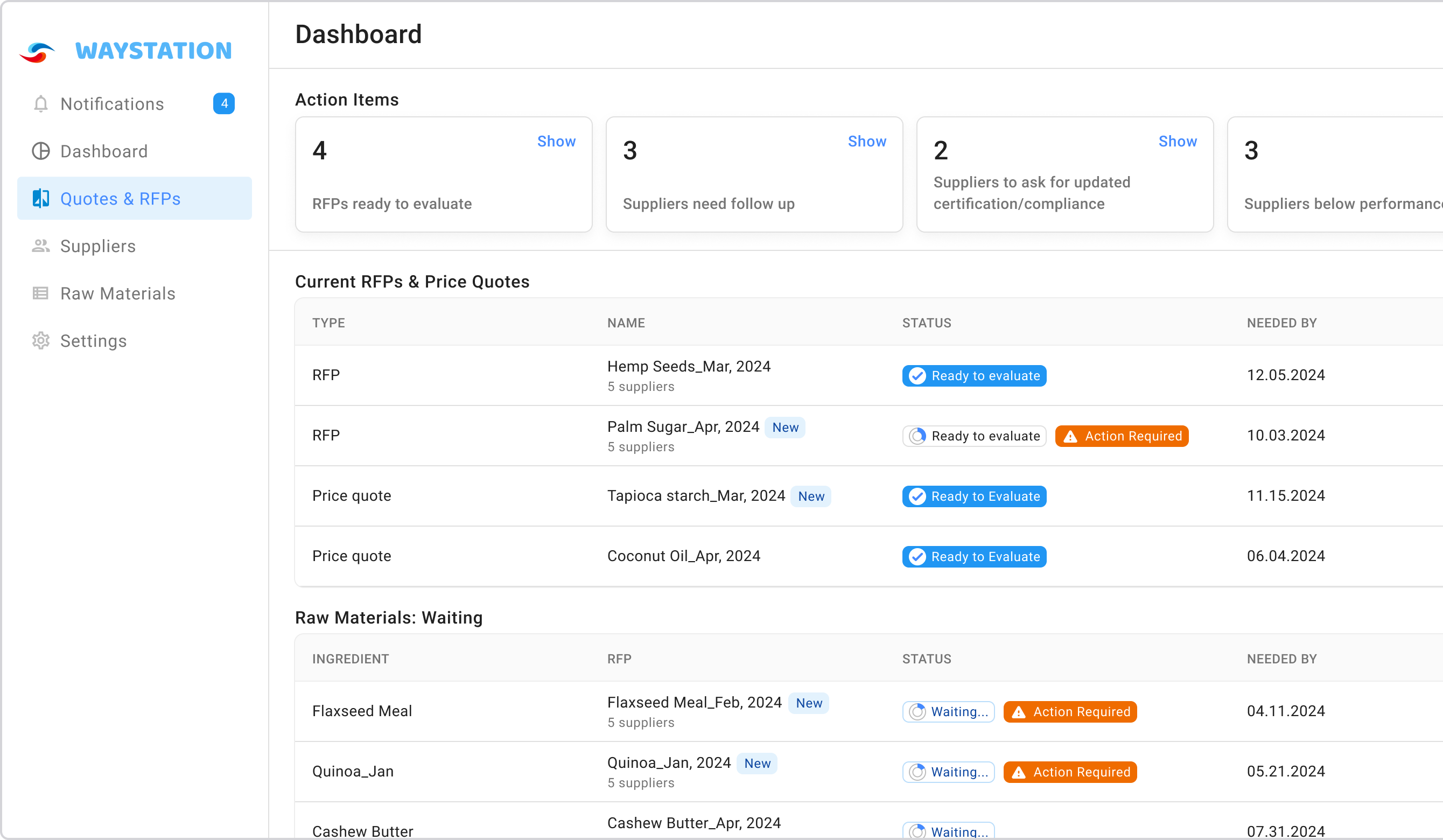Click the Dashboard pie-chart icon
Image resolution: width=1443 pixels, height=840 pixels.
click(x=41, y=151)
